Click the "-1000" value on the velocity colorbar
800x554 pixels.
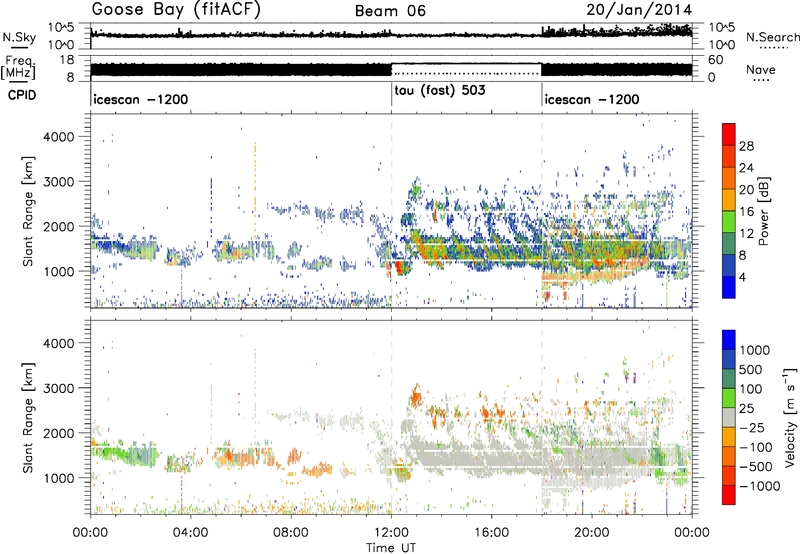[x=759, y=486]
